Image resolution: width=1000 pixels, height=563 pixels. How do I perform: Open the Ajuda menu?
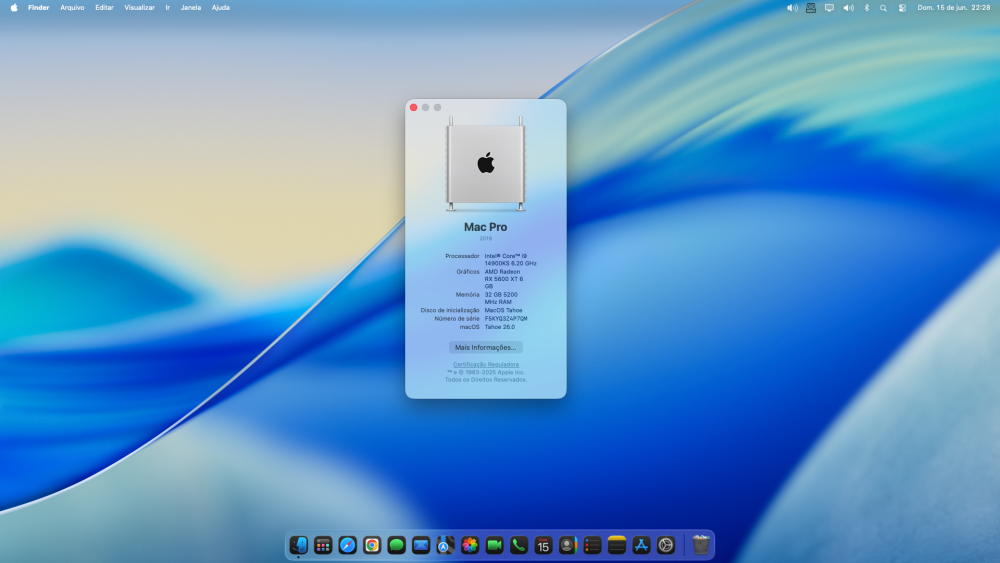221,8
